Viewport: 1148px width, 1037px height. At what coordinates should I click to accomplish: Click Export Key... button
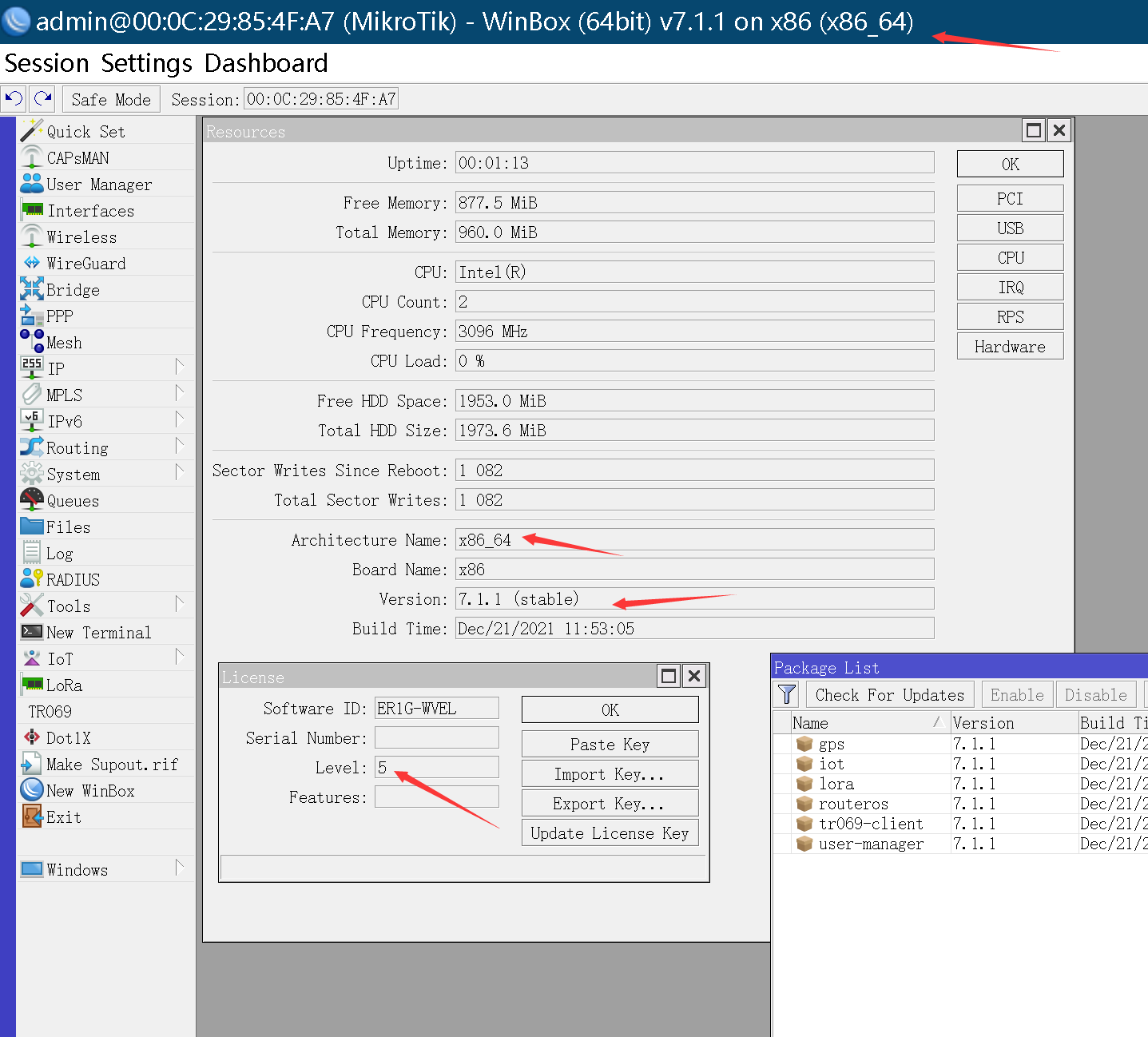tap(610, 803)
